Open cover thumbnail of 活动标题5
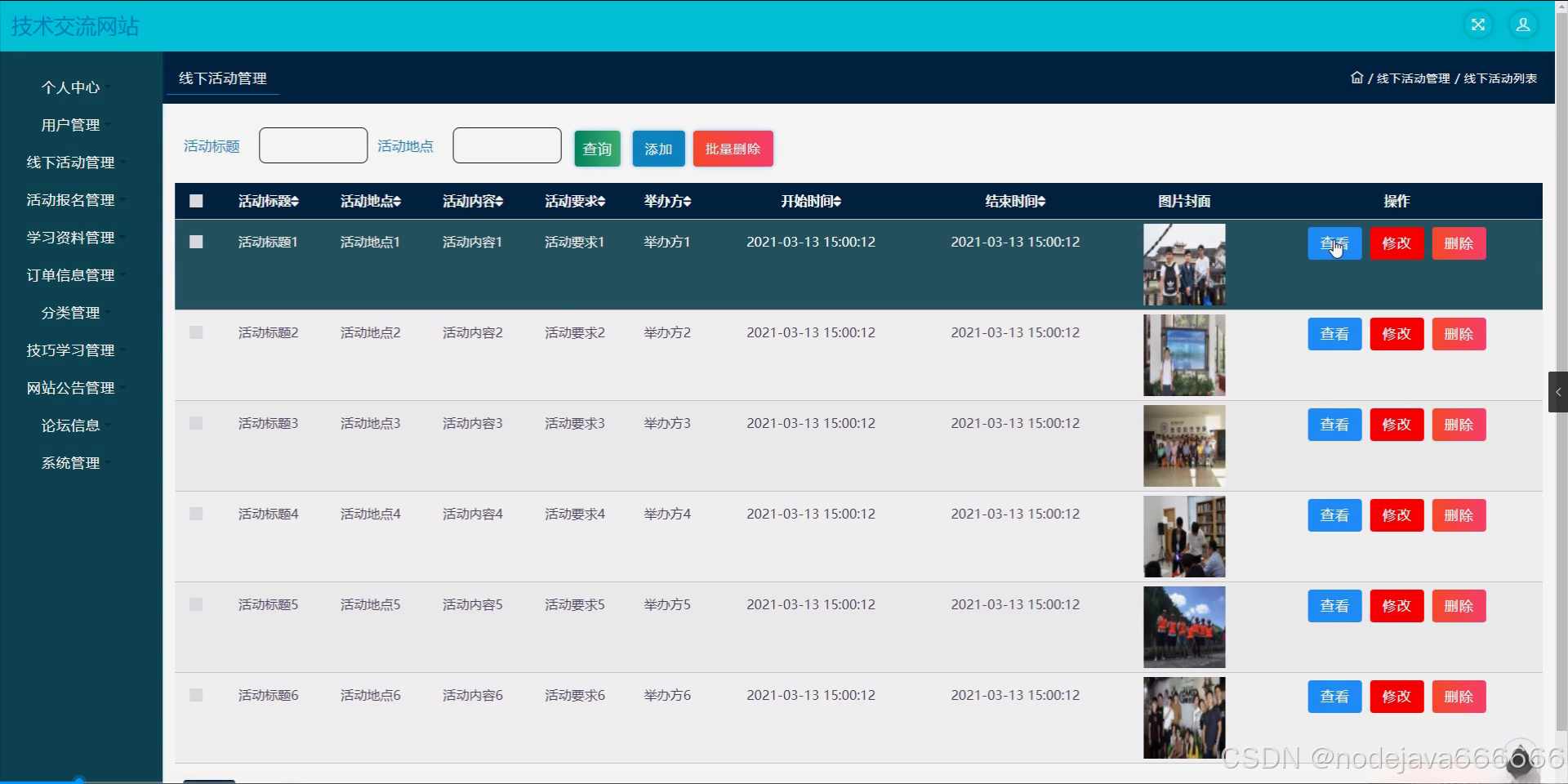This screenshot has width=1568, height=784. 1184,627
